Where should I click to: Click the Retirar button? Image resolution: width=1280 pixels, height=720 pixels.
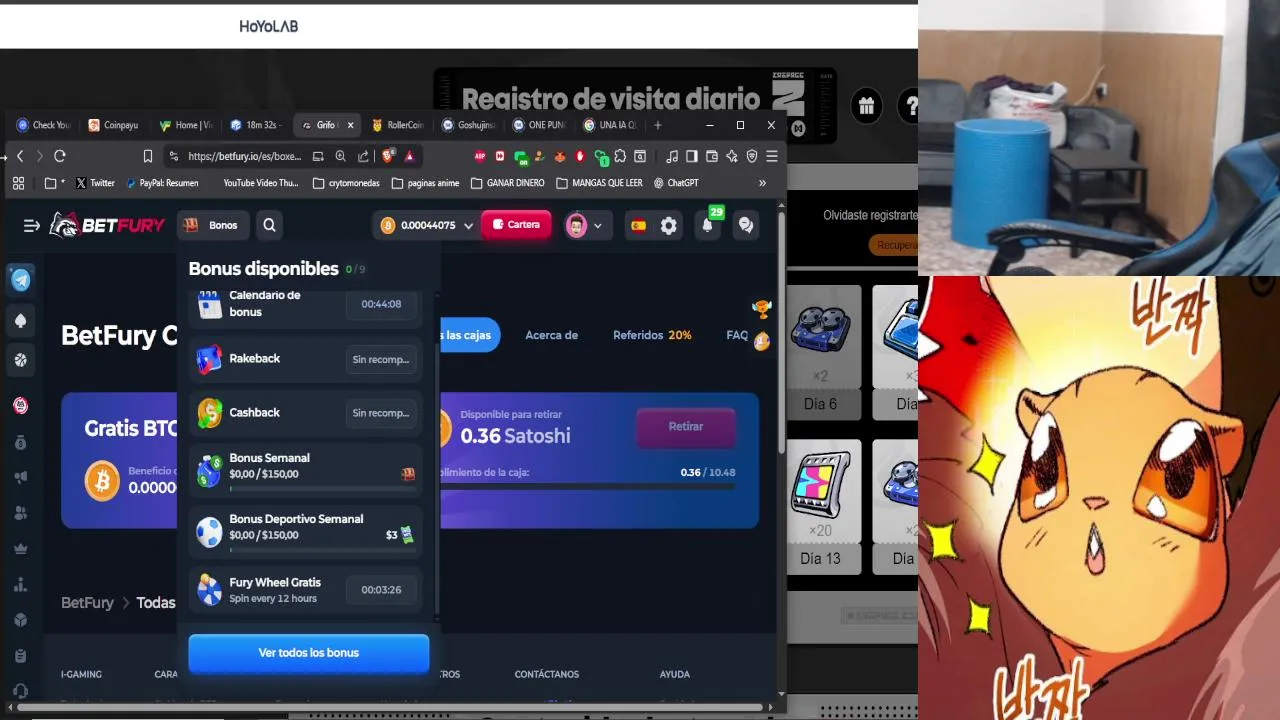point(685,426)
